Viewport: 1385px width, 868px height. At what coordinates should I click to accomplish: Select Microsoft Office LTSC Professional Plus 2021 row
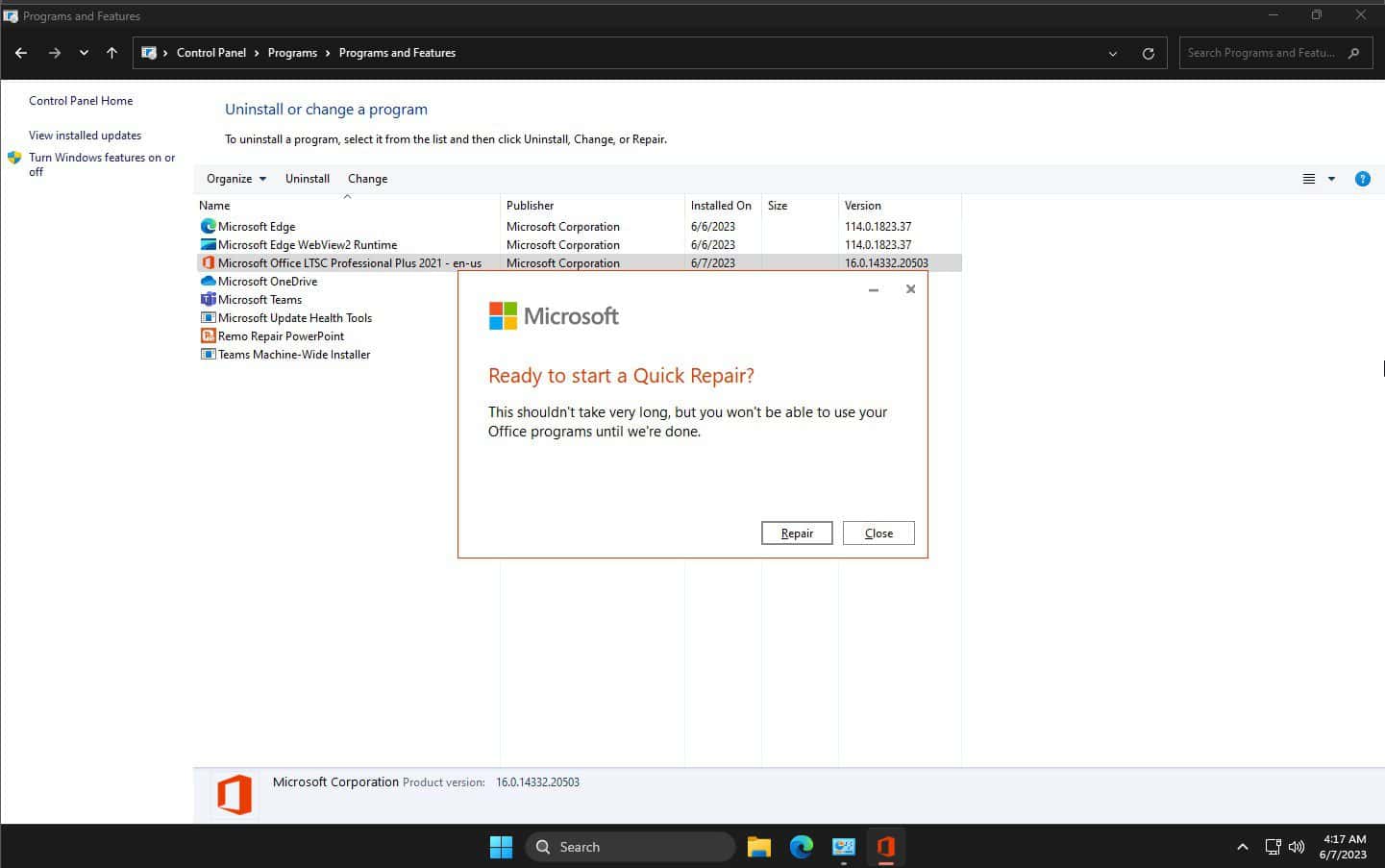(x=579, y=263)
